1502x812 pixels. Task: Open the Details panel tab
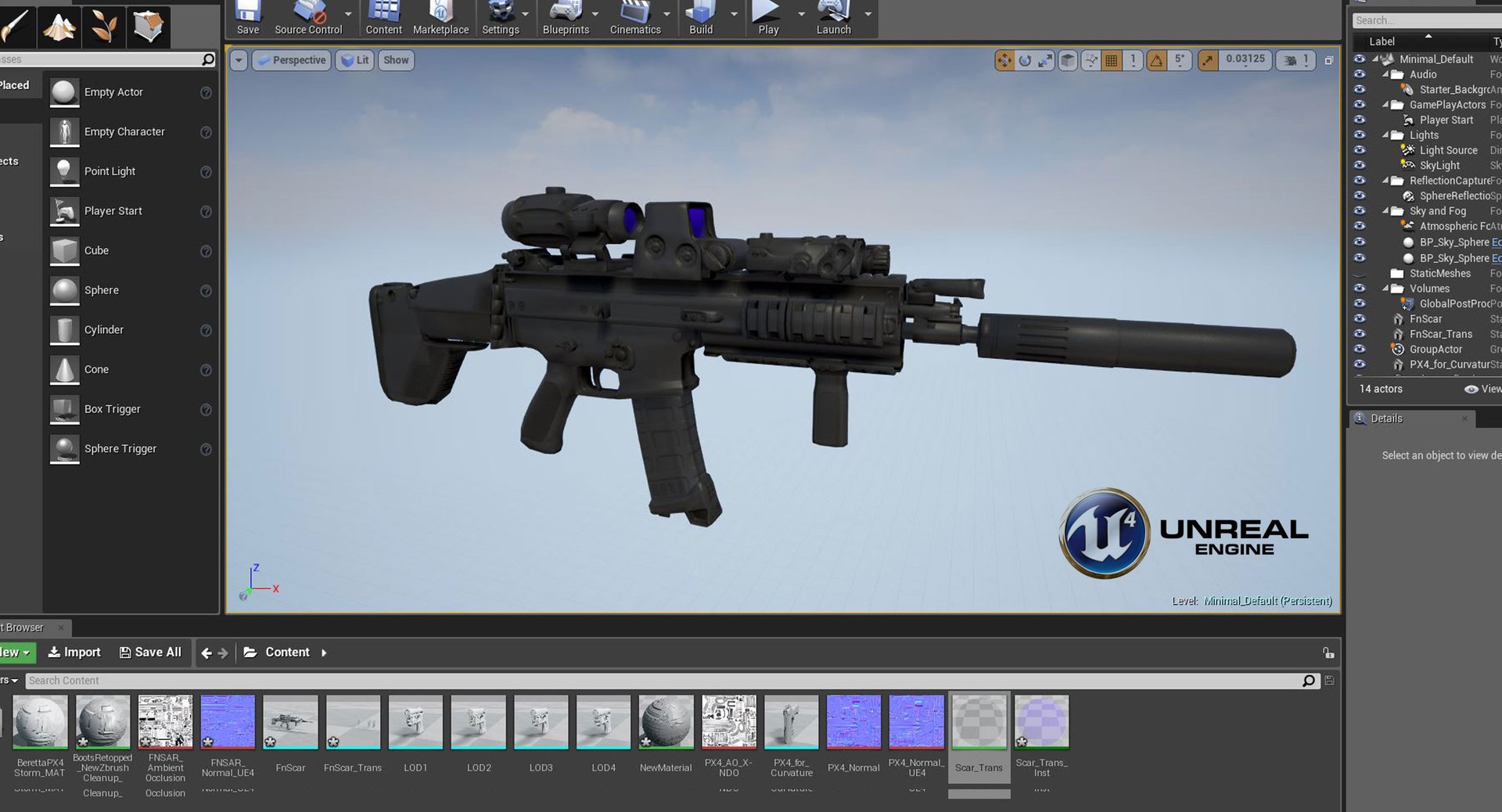pyautogui.click(x=1413, y=419)
